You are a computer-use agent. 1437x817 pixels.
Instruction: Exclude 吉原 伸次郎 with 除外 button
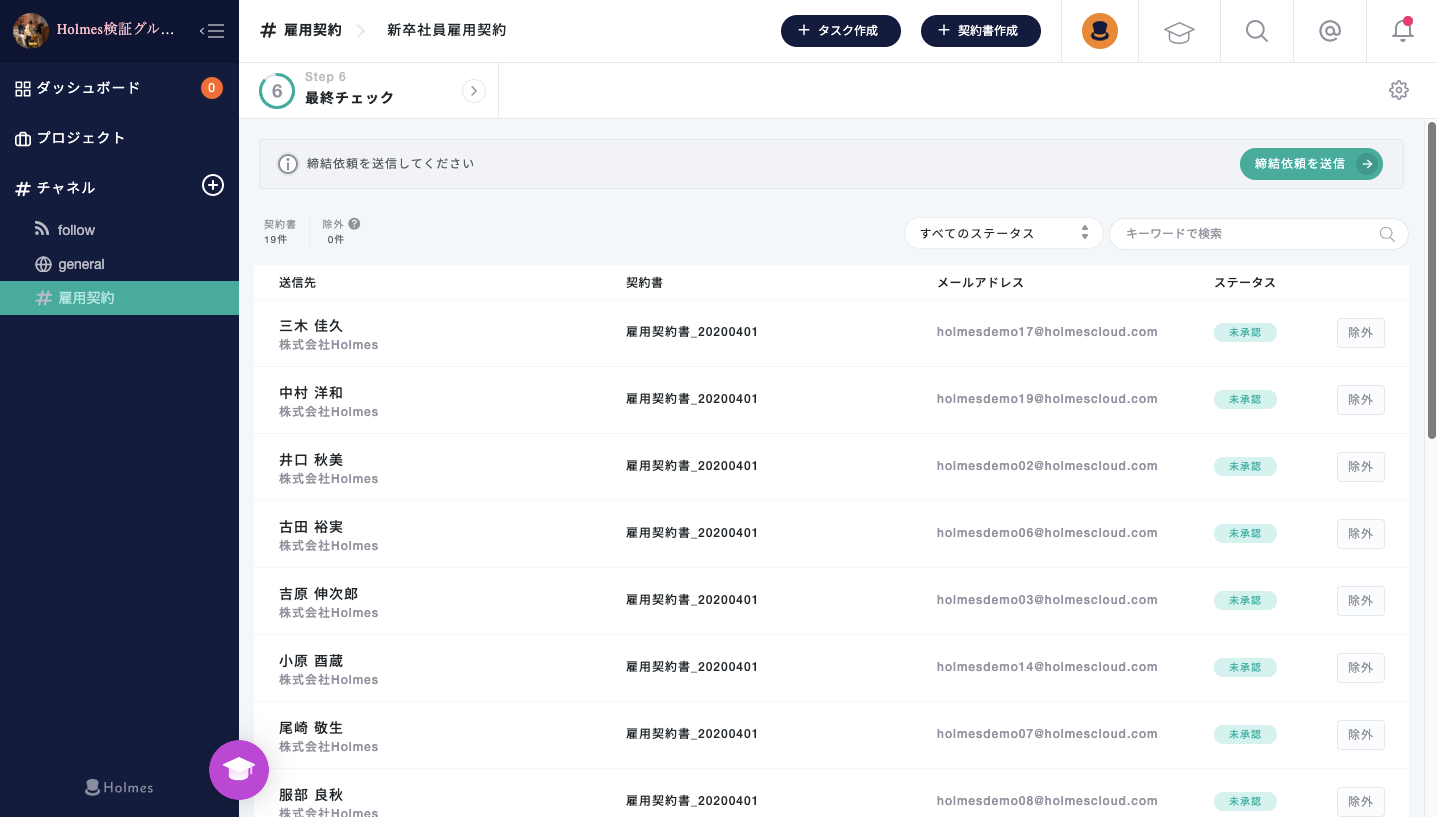tap(1360, 601)
